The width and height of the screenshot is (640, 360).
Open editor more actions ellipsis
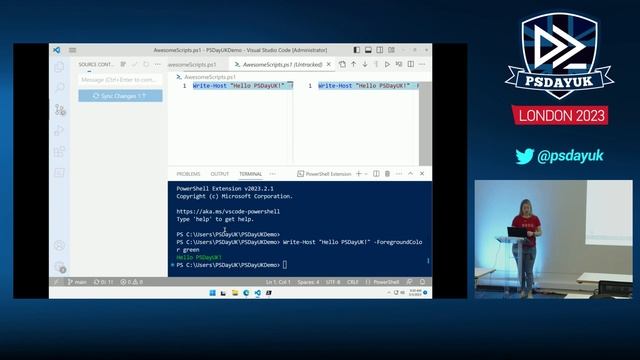[422, 64]
